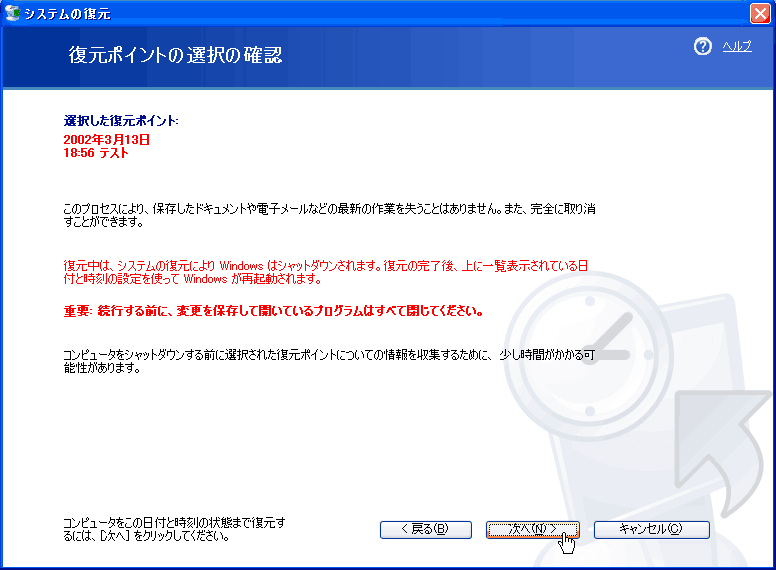Click the restore point text 18:56 テスト
The height and width of the screenshot is (570, 776).
coord(96,153)
